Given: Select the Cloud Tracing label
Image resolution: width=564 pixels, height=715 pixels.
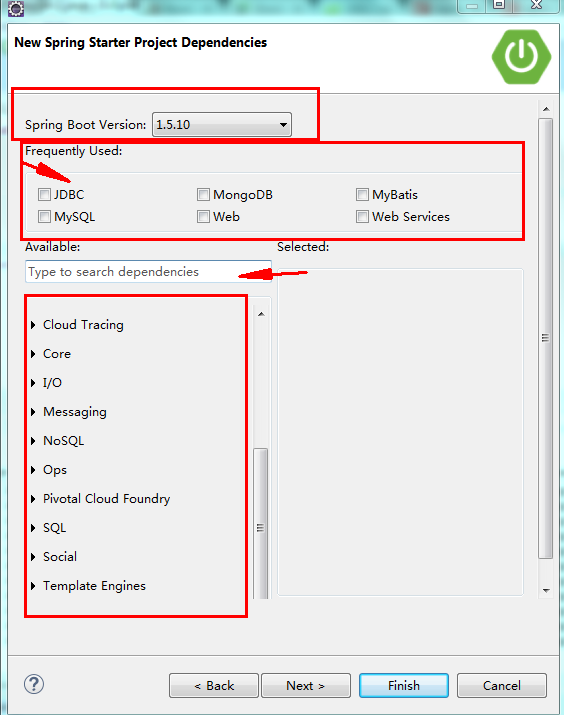Looking at the screenshot, I should (x=83, y=325).
